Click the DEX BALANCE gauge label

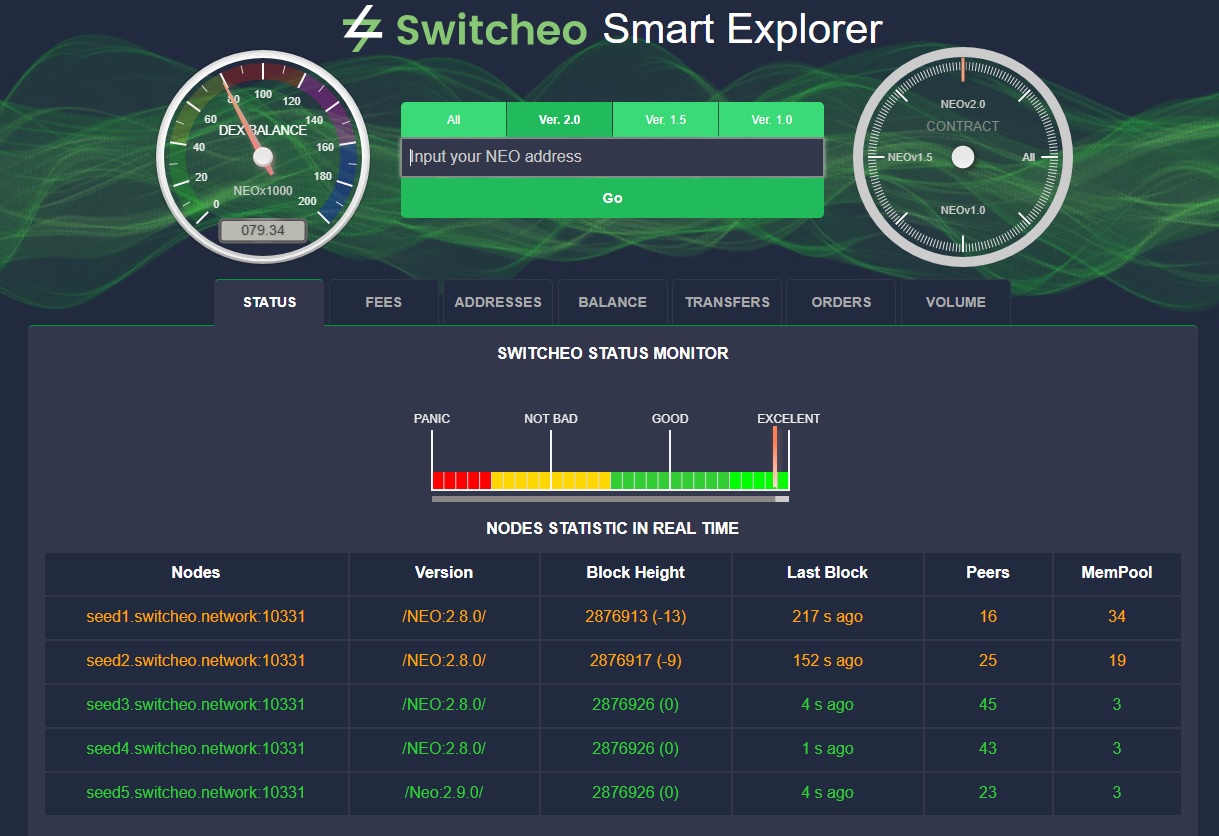click(263, 130)
